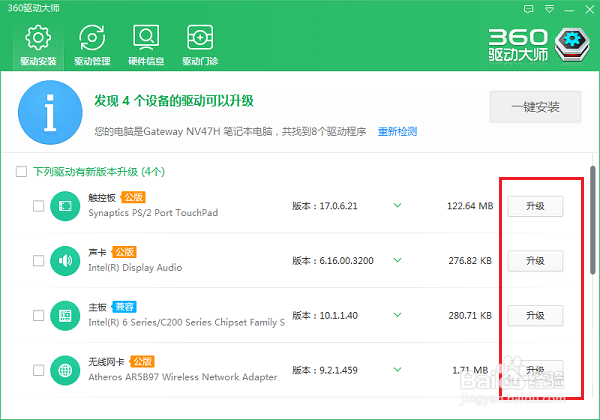Screen dimensions: 600x420
Task: Go to the 驱动门诊 tab
Action: coord(200,46)
